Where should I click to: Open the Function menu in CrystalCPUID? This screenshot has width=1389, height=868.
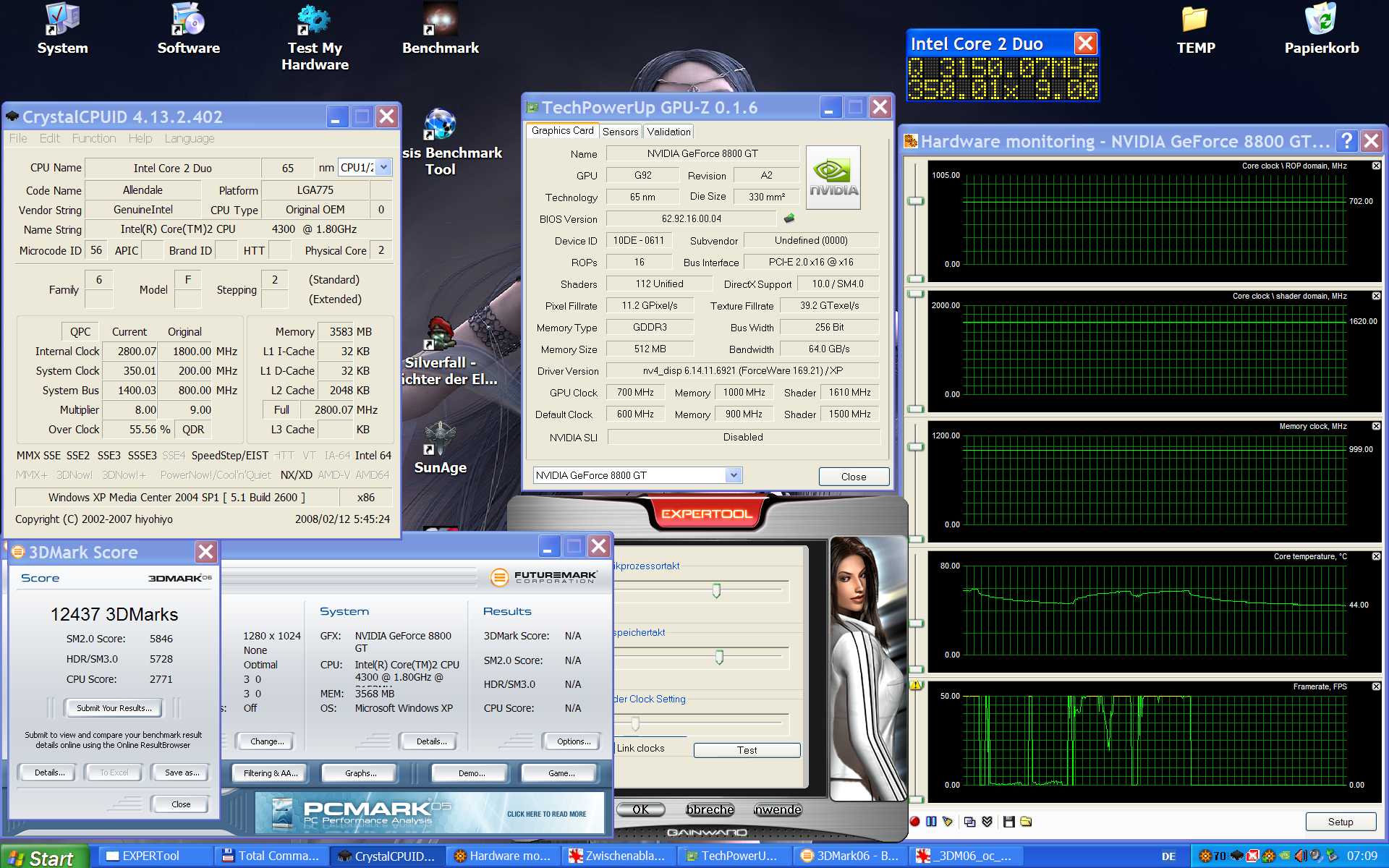[x=93, y=138]
